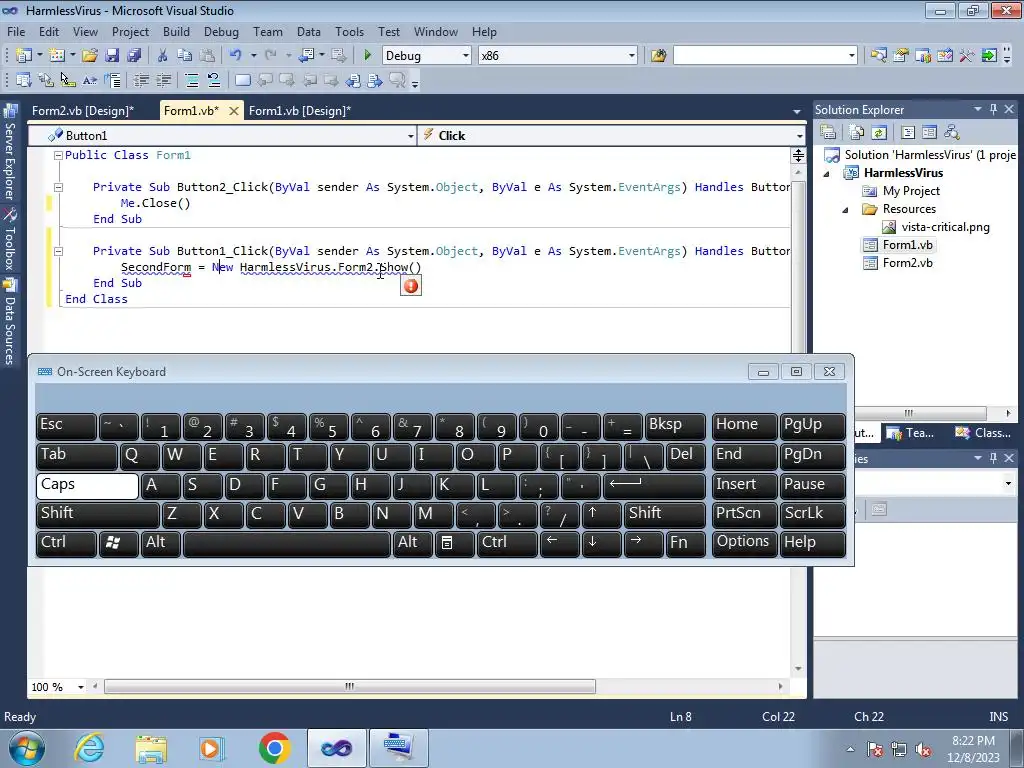
Task: Open the Project menu
Action: click(130, 31)
